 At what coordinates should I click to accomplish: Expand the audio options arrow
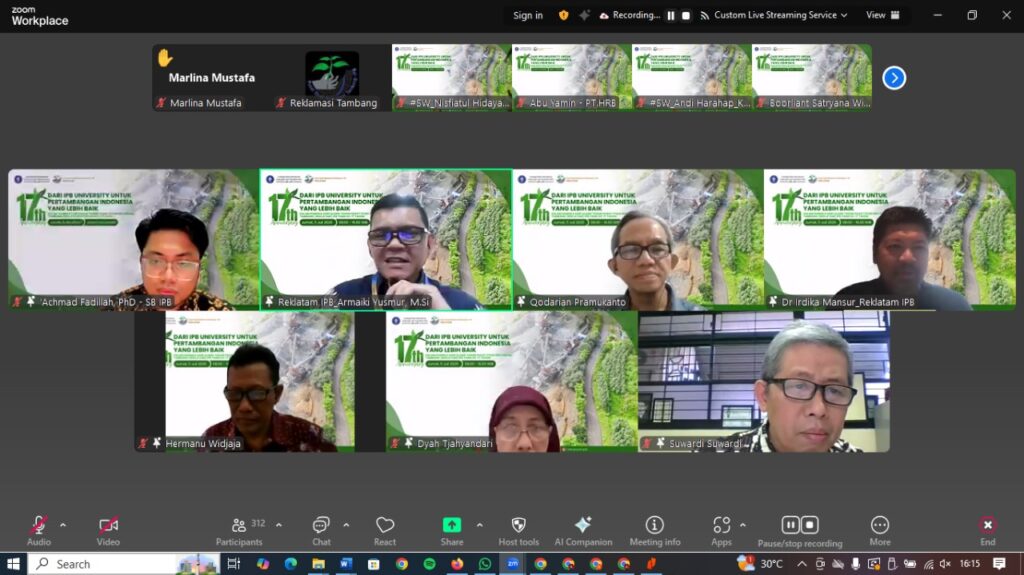click(63, 524)
